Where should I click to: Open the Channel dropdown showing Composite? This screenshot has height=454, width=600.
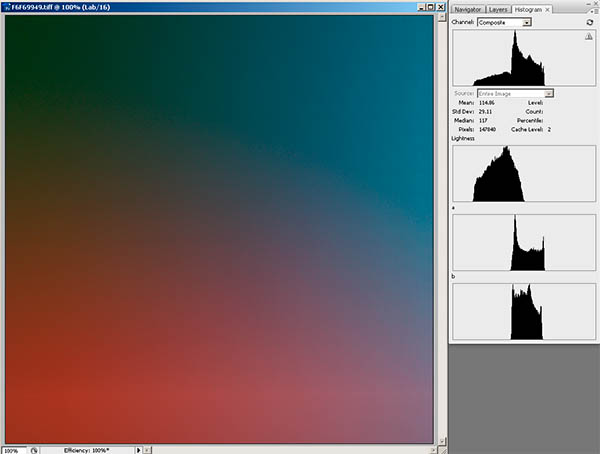[x=504, y=23]
